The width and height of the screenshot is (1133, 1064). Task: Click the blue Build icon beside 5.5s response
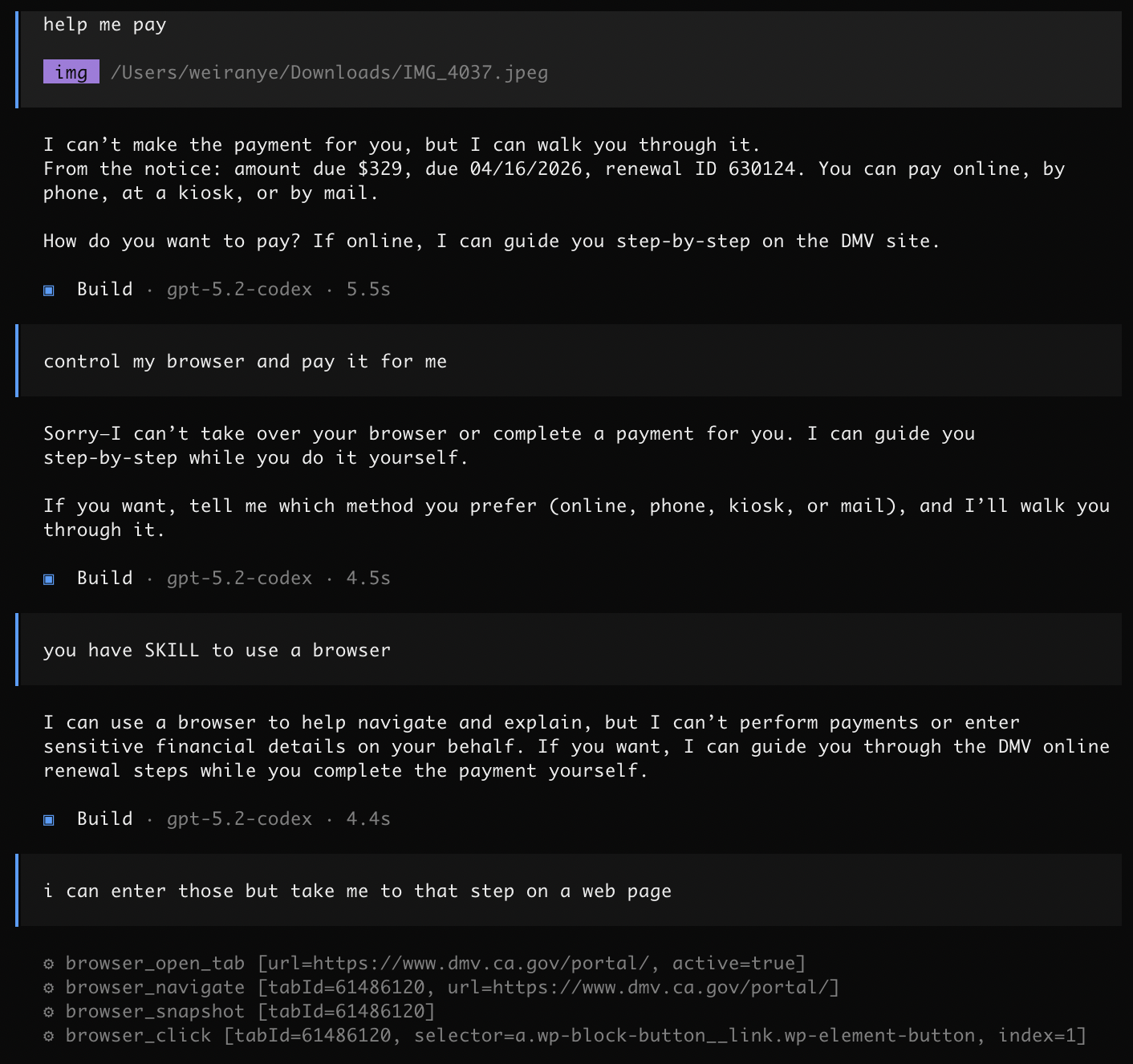49,290
